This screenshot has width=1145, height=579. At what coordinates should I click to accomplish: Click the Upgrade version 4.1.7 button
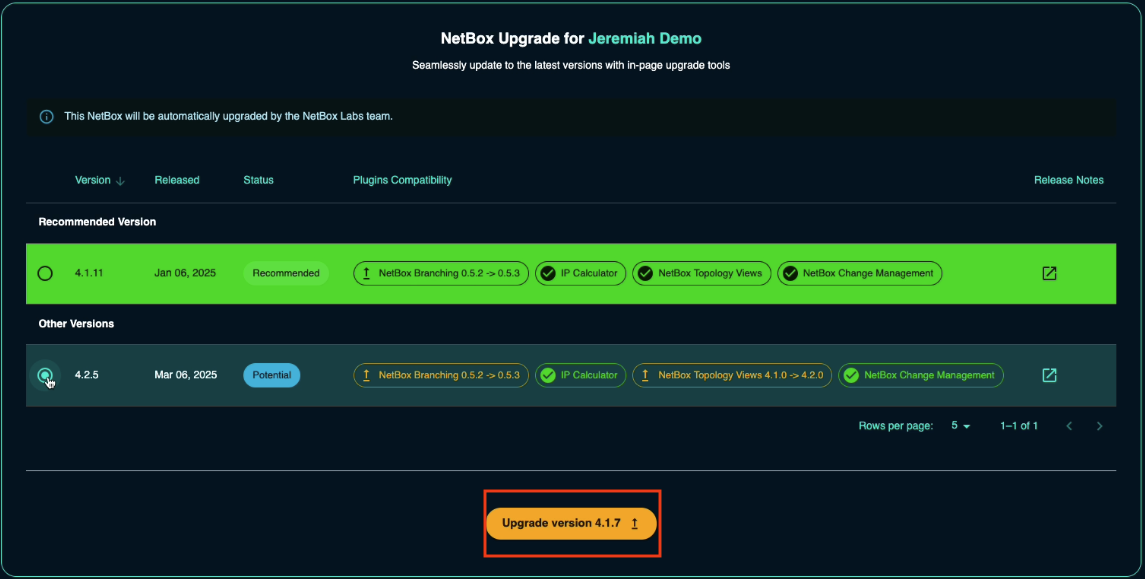click(x=571, y=523)
